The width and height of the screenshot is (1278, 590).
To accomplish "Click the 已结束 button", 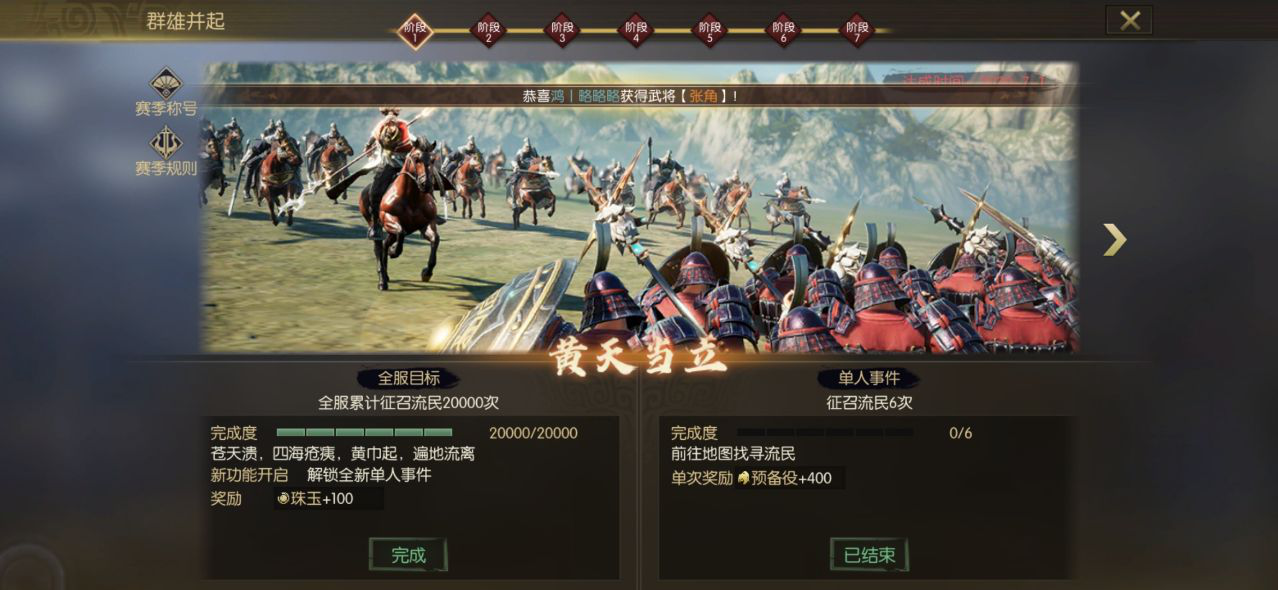I will (869, 555).
